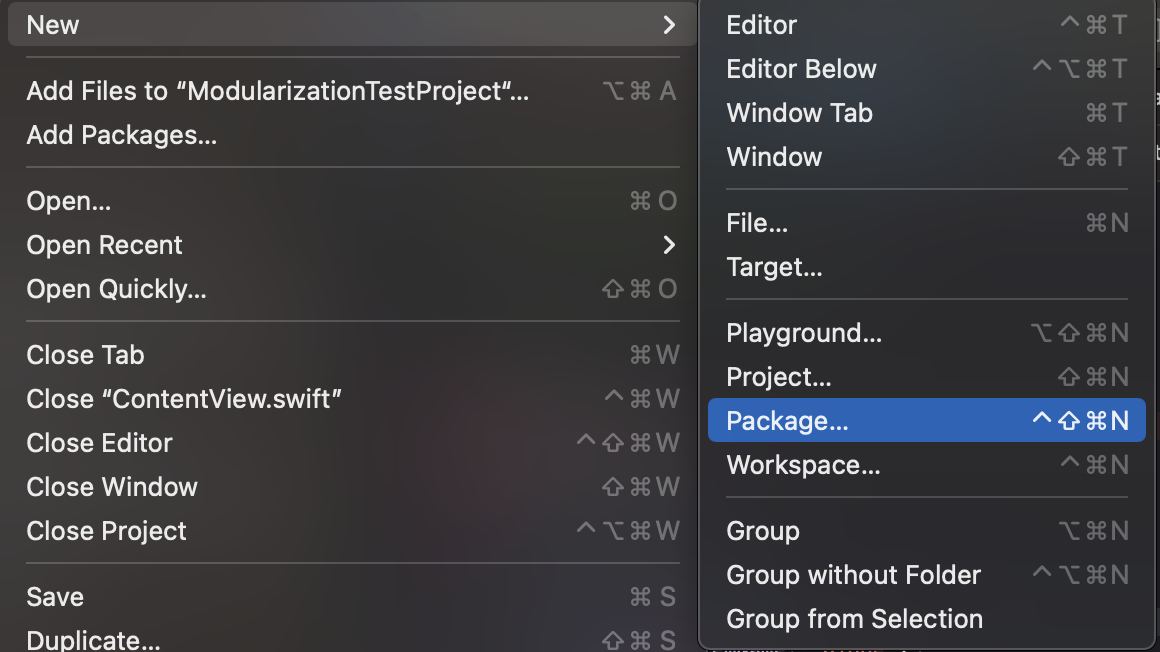Select Add Packages menu item
The width and height of the screenshot is (1160, 652).
tap(122, 135)
